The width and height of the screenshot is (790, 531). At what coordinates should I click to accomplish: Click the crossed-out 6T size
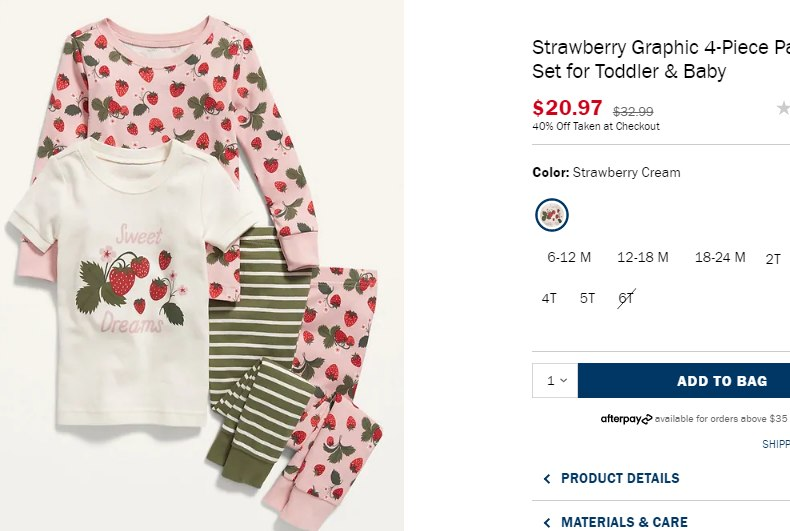[x=627, y=298]
